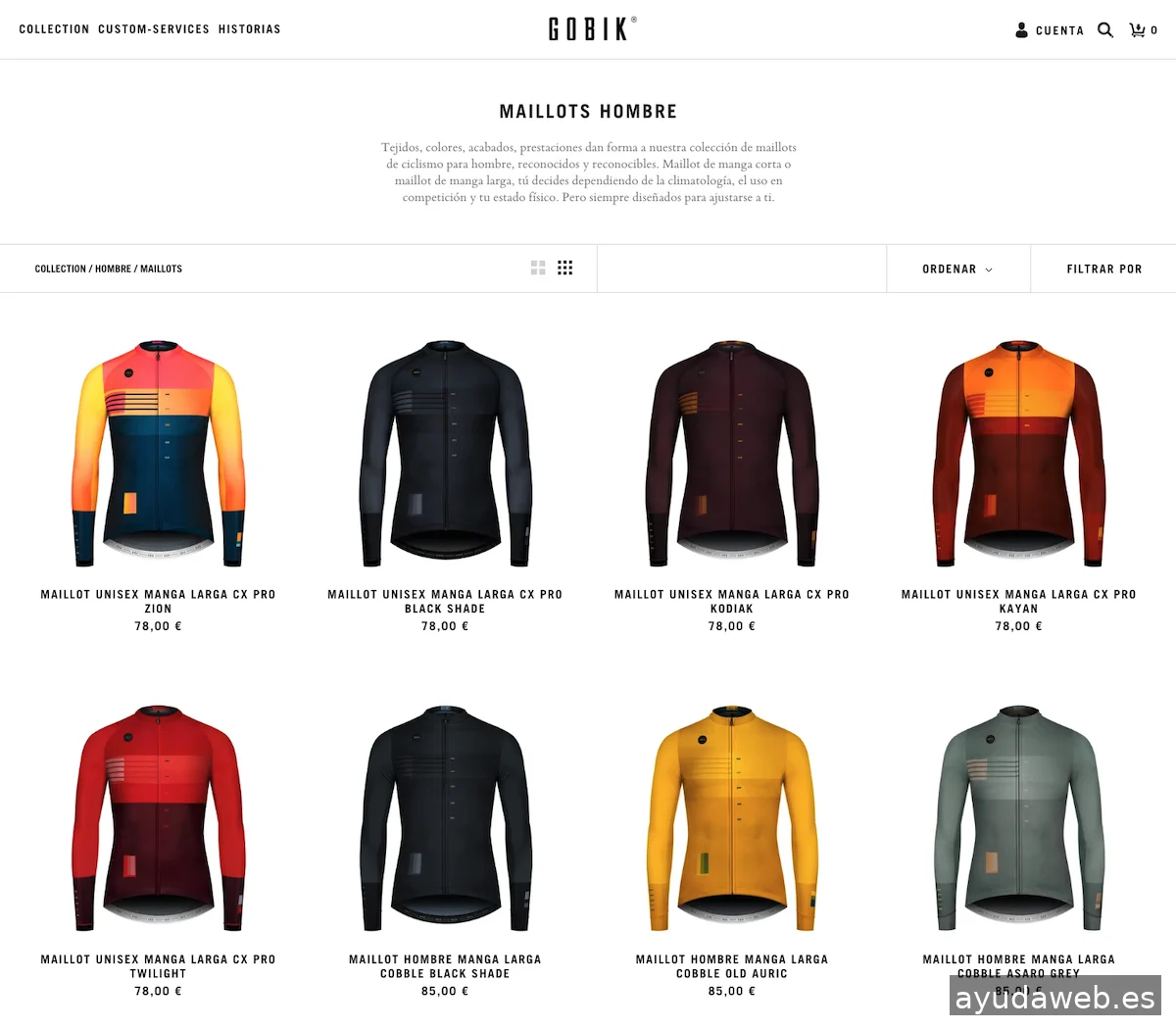The width and height of the screenshot is (1176, 1030).
Task: Open the CX Pro Kodiak jersey image
Action: (732, 453)
